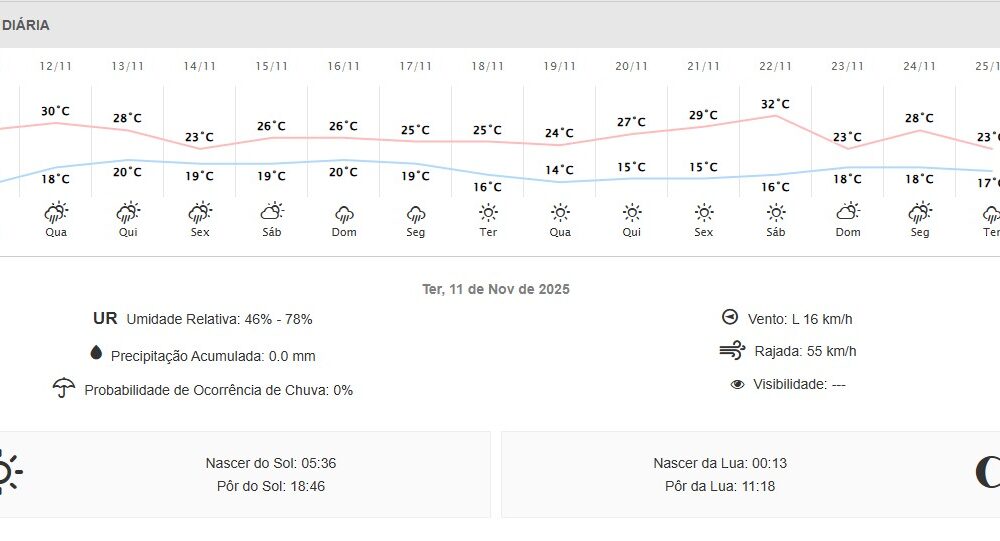This screenshot has height=541, width=1000.
Task: Click the gust icon next to Rajada
Action: point(732,351)
